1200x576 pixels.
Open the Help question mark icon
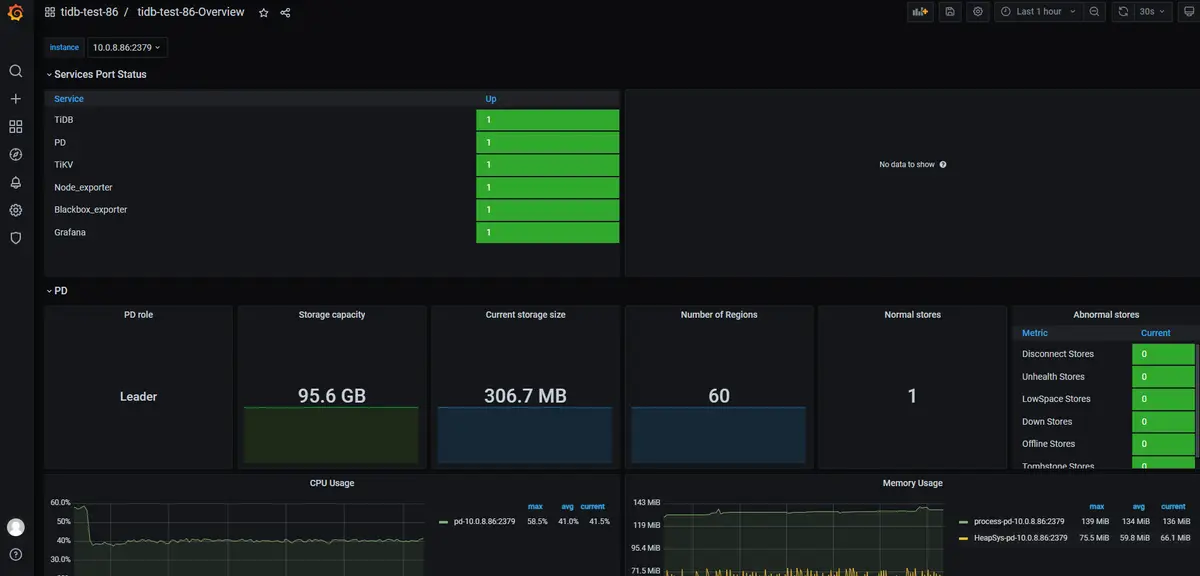point(15,554)
